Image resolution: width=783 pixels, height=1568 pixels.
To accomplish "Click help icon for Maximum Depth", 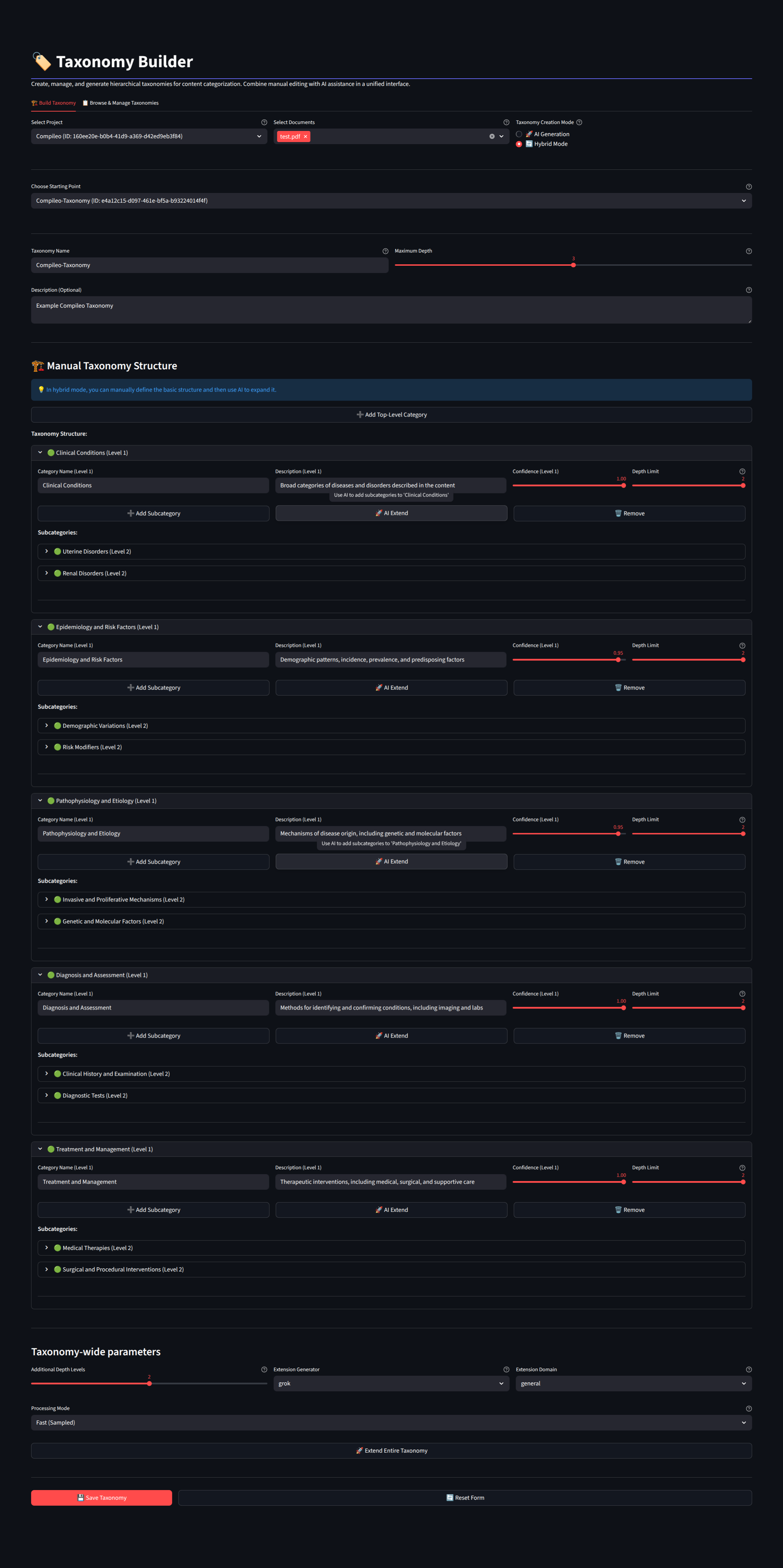I will [x=748, y=252].
